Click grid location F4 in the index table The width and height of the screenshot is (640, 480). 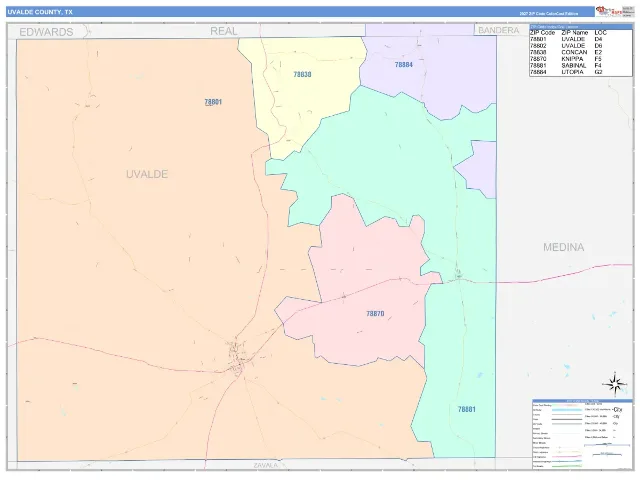[x=598, y=65]
